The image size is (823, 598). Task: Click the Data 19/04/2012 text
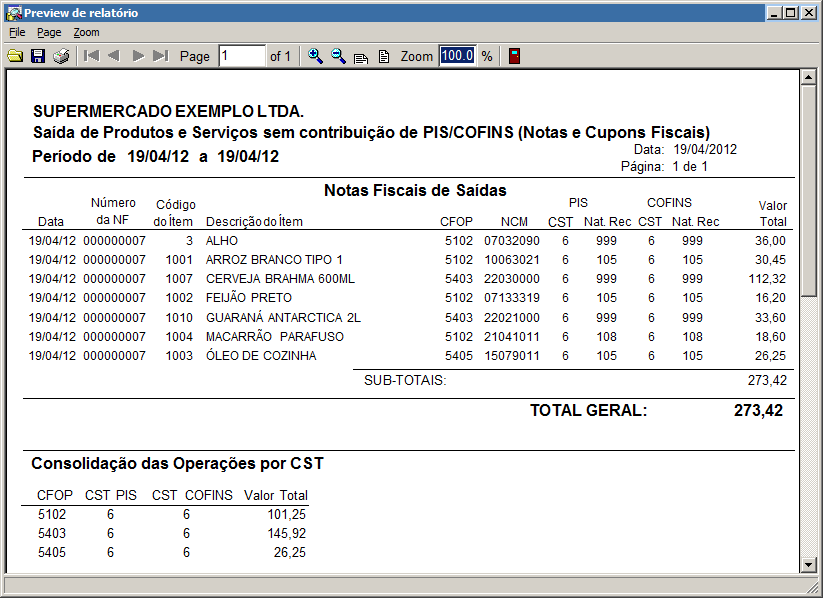[685, 149]
